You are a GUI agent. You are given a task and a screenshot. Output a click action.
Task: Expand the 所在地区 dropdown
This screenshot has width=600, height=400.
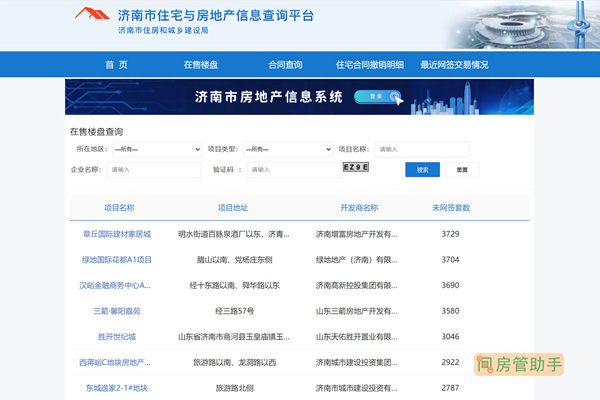[x=157, y=149]
